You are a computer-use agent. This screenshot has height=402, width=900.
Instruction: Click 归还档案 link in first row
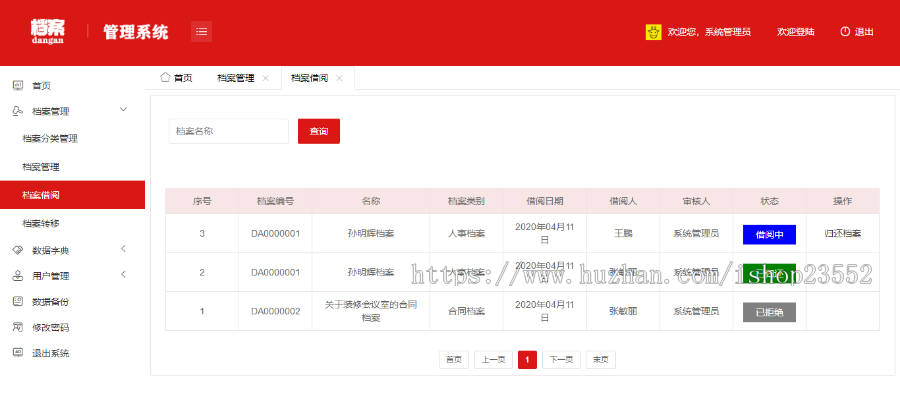tap(842, 233)
